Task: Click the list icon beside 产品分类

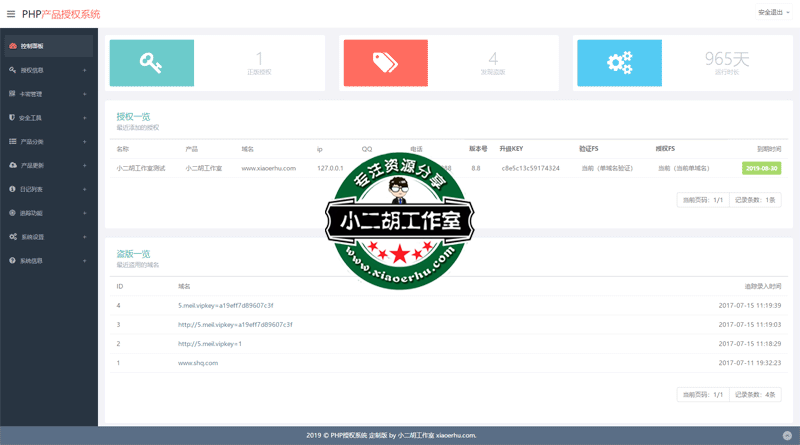Action: [12, 142]
